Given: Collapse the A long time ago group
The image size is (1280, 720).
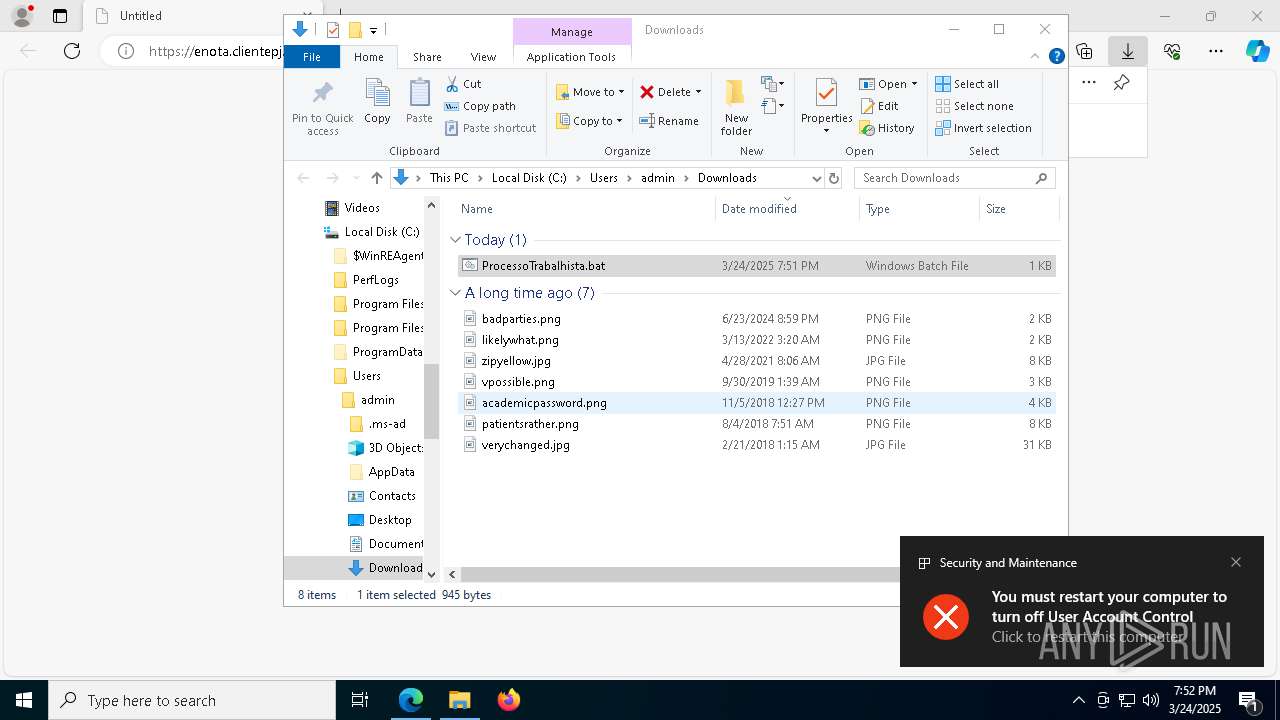Looking at the screenshot, I should click(x=455, y=293).
